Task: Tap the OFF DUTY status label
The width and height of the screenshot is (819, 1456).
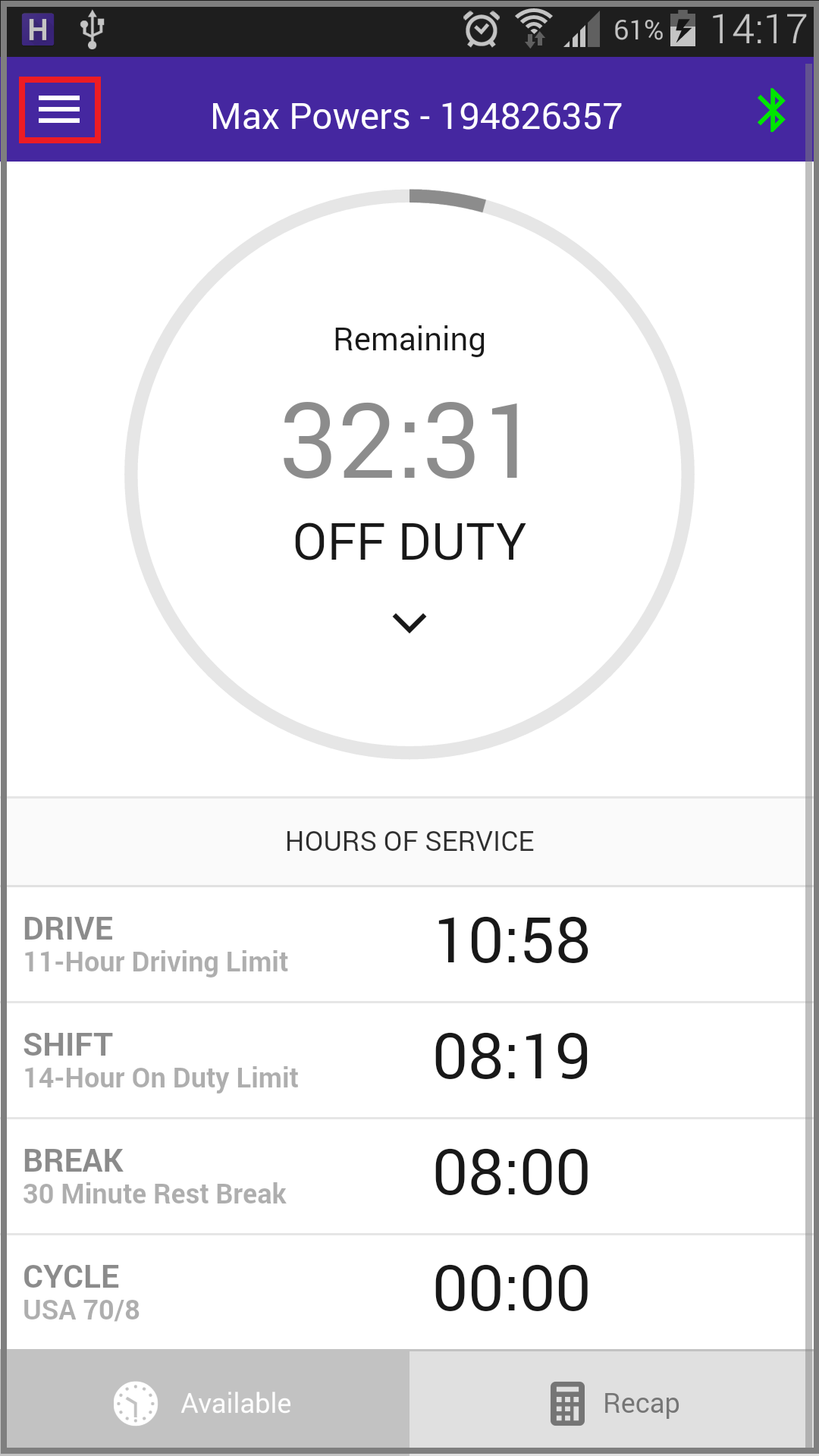Action: 409,542
